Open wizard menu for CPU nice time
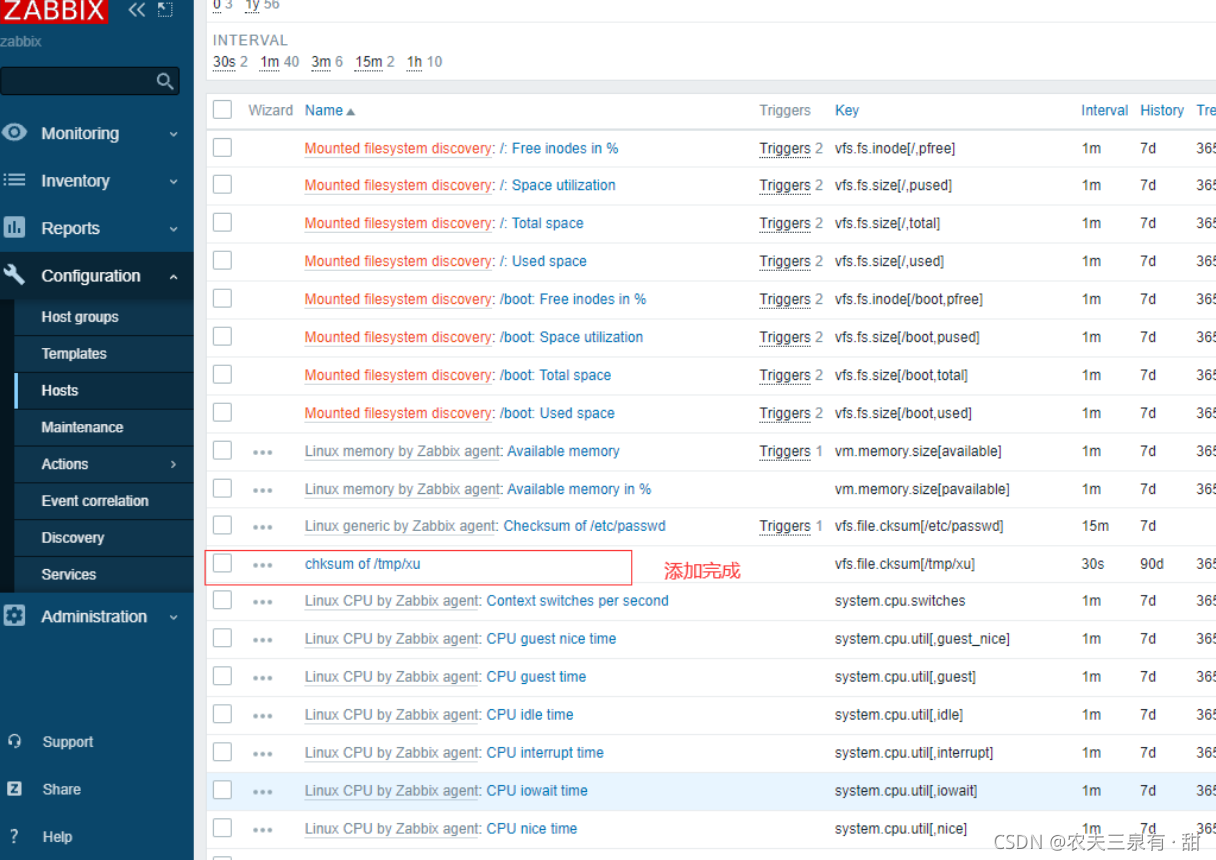 point(263,830)
